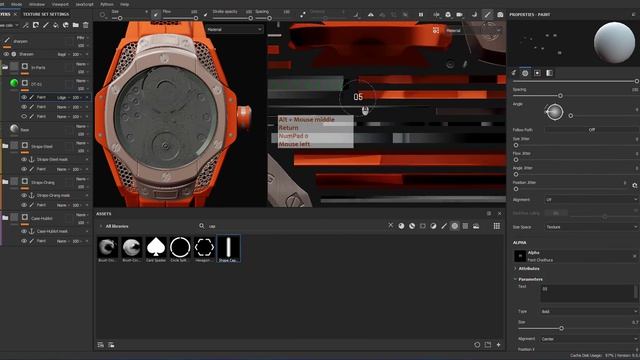Screen dimensions: 640x360
Task: Switch to the Texture Set Settings tab
Action: click(46, 14)
